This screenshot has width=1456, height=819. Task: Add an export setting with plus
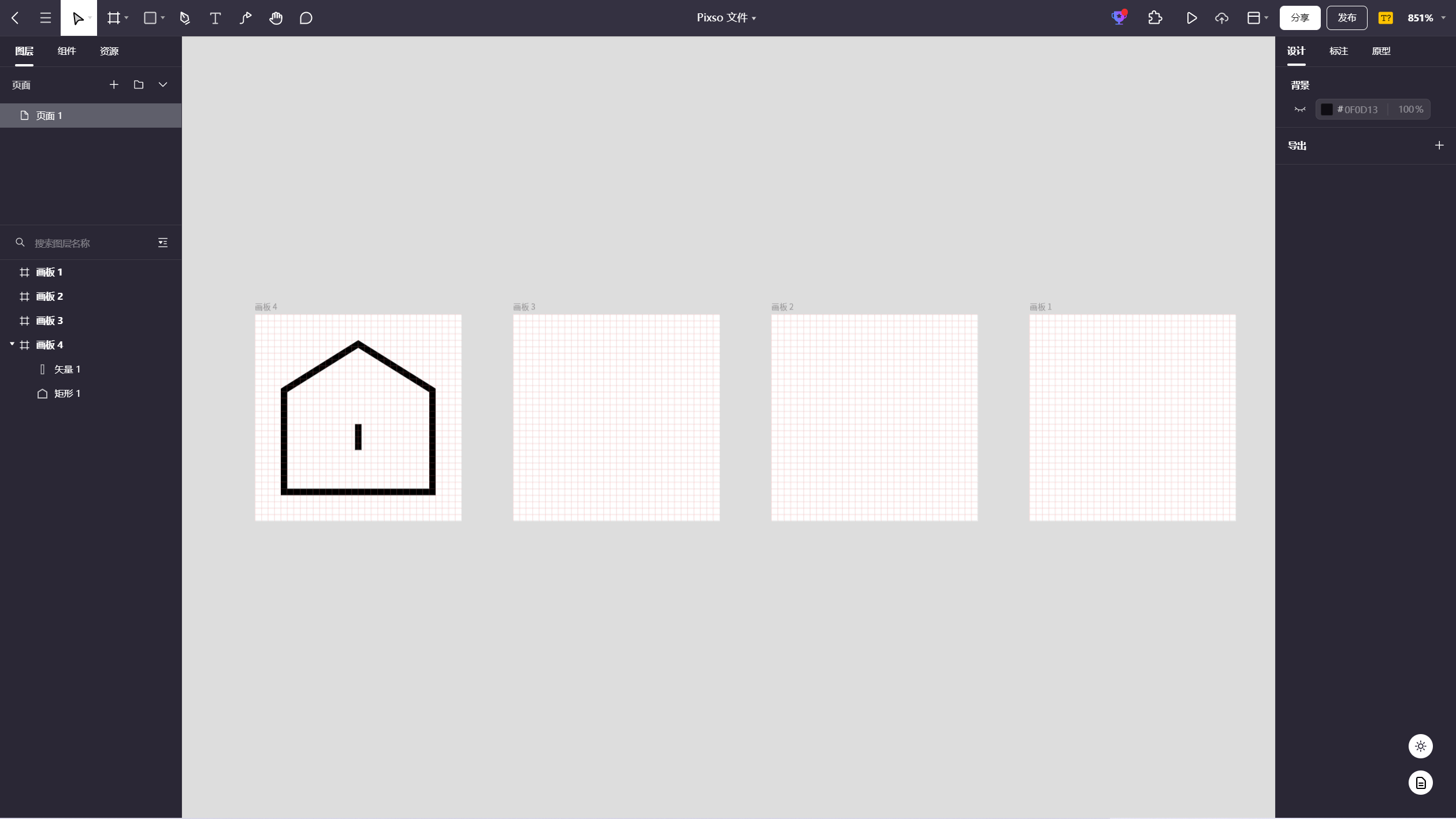pyautogui.click(x=1439, y=146)
